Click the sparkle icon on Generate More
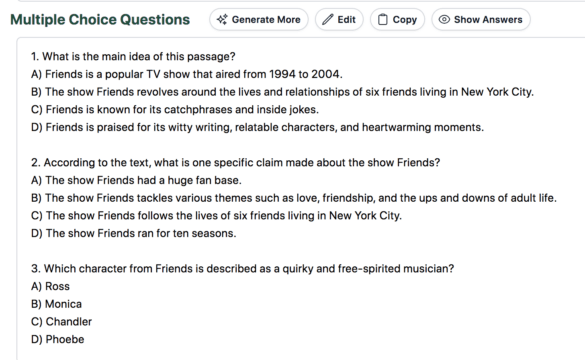The image size is (585, 360). pyautogui.click(x=222, y=19)
